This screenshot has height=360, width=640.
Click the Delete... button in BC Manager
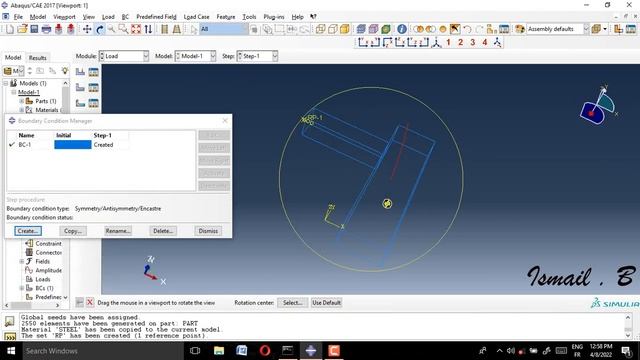coord(163,231)
